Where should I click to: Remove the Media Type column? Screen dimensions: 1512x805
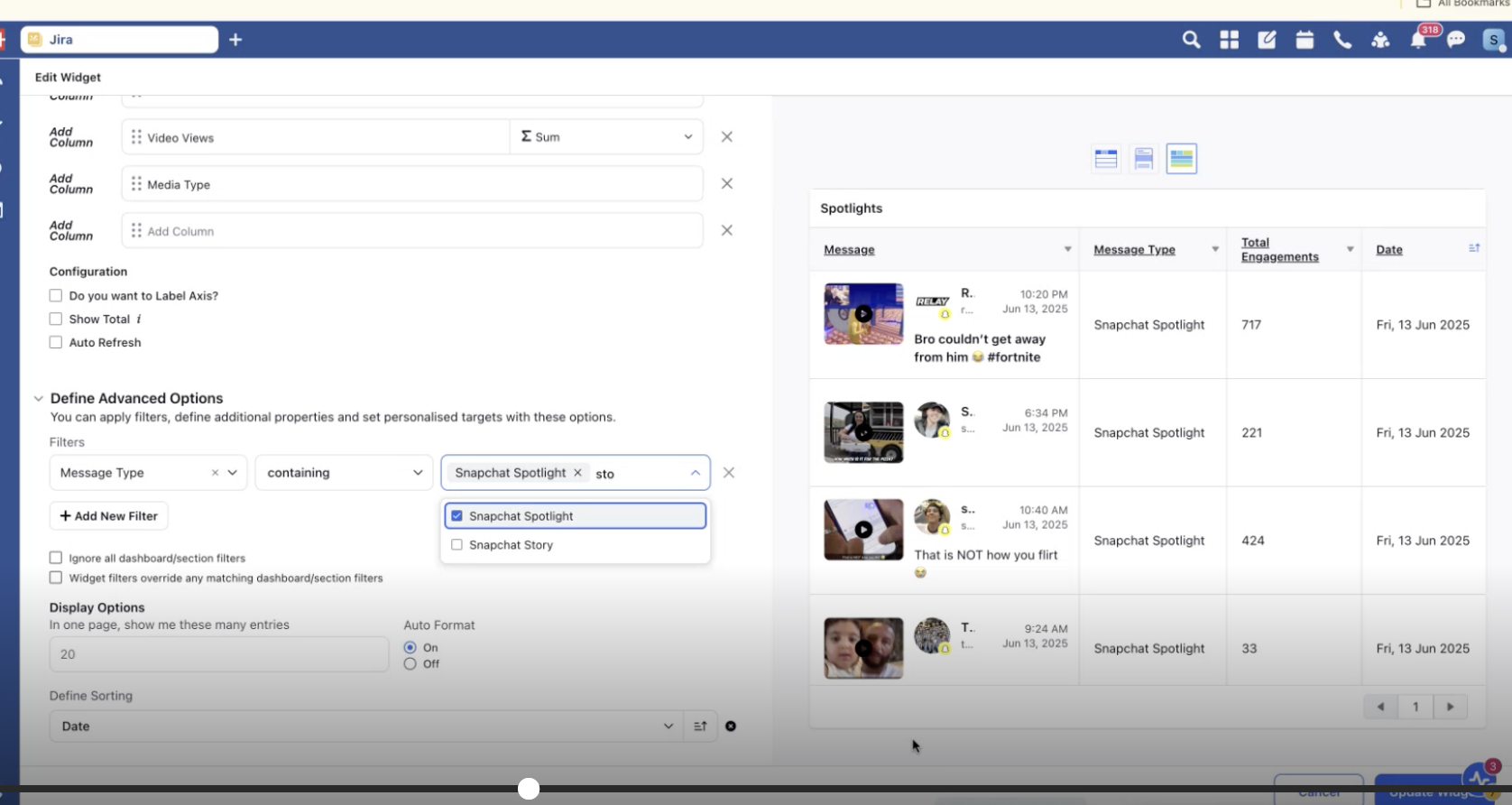coord(727,184)
